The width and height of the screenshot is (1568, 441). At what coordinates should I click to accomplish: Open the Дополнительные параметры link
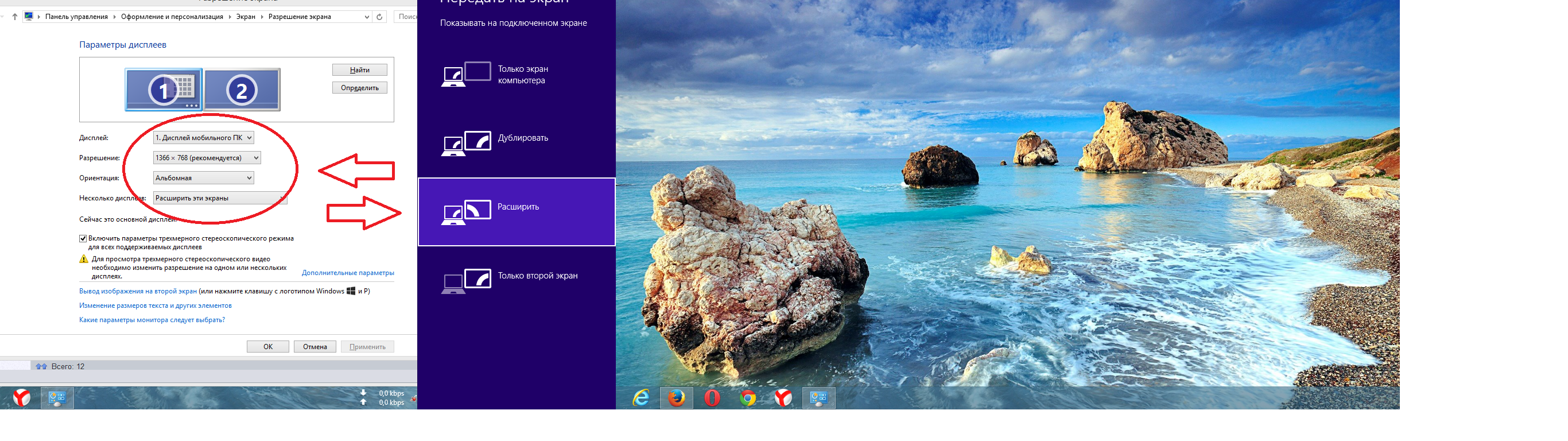(x=348, y=273)
